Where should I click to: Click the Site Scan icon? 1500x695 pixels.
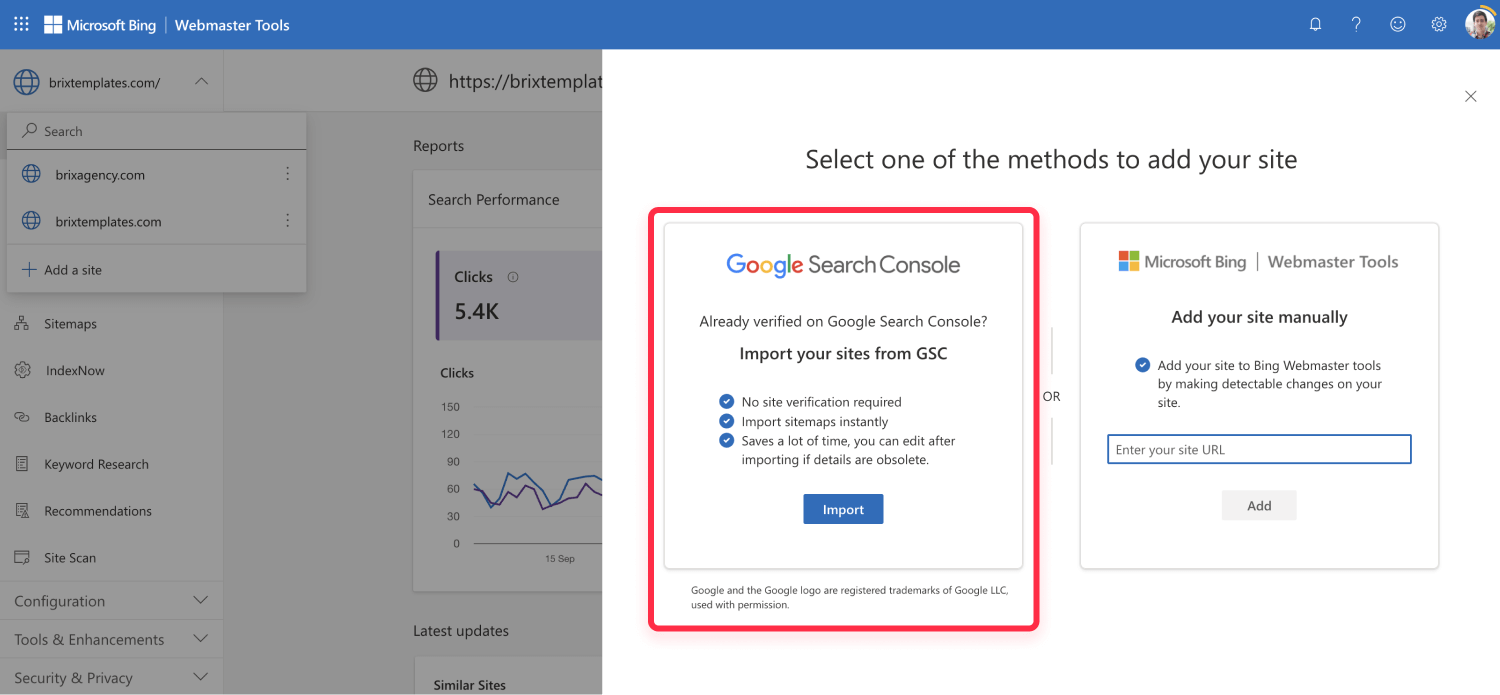22,558
